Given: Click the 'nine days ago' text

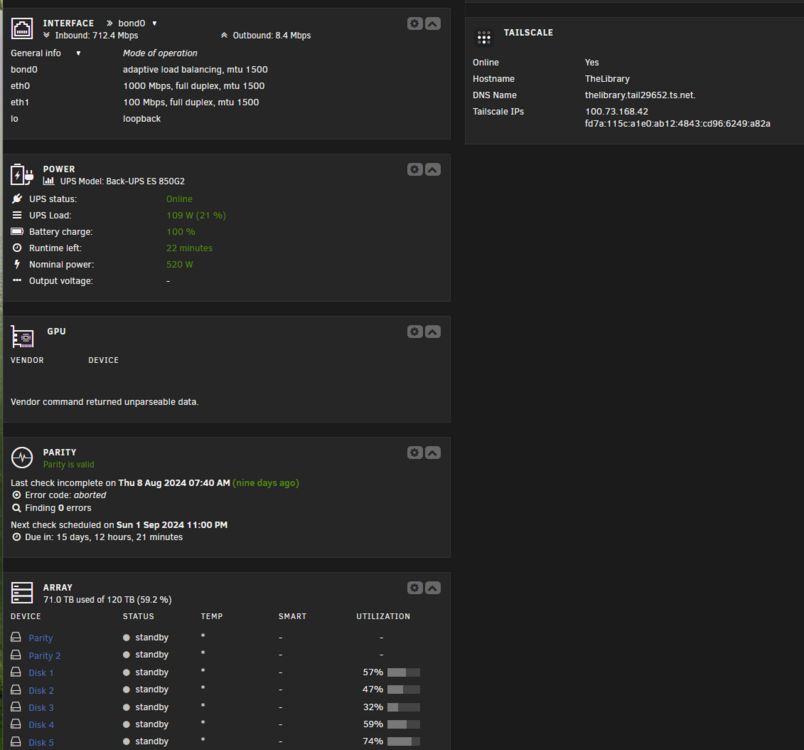Looking at the screenshot, I should pos(266,483).
